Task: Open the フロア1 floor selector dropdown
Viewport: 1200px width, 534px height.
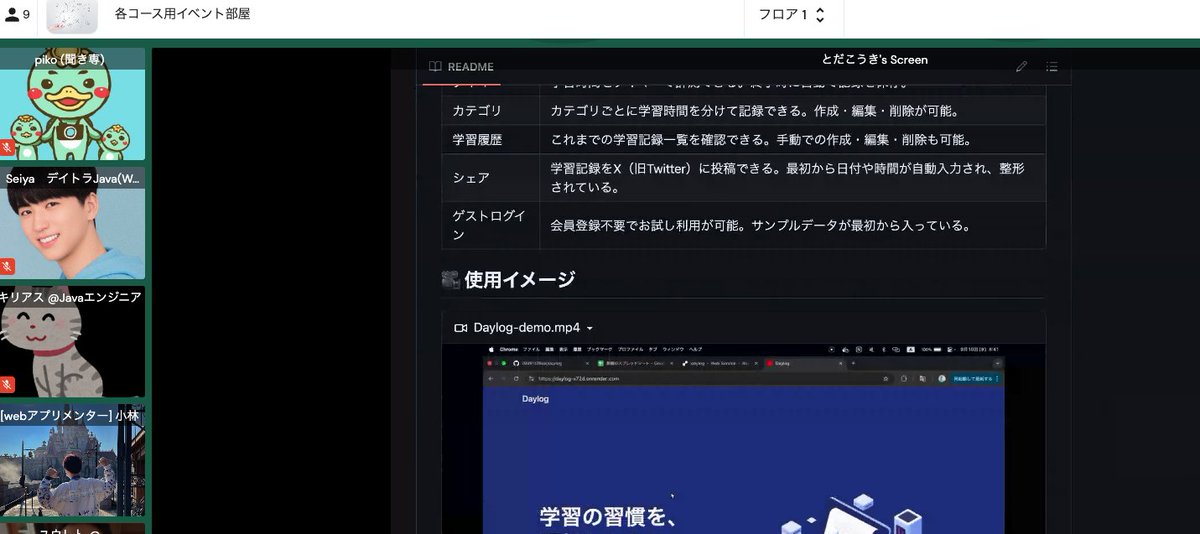Action: pos(793,15)
